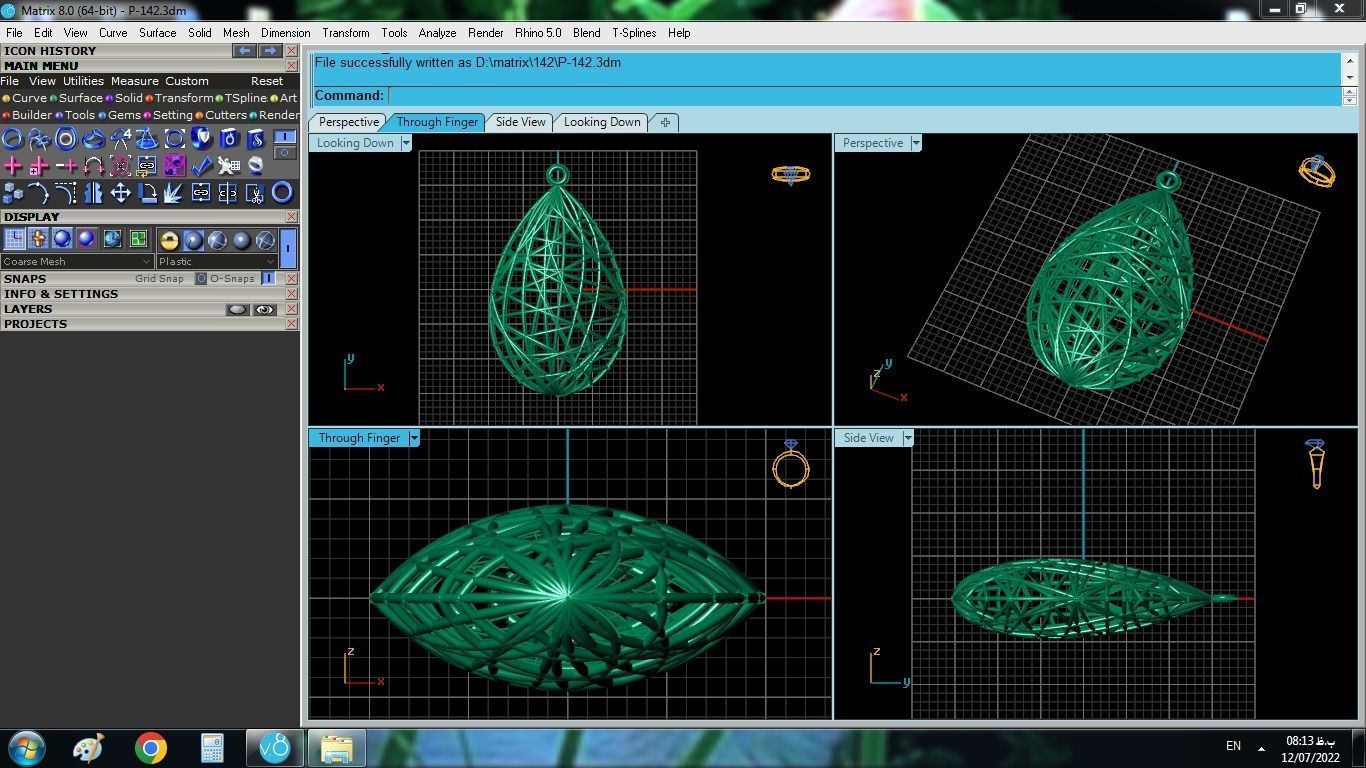Open Google Chrome from the taskbar

[x=151, y=748]
